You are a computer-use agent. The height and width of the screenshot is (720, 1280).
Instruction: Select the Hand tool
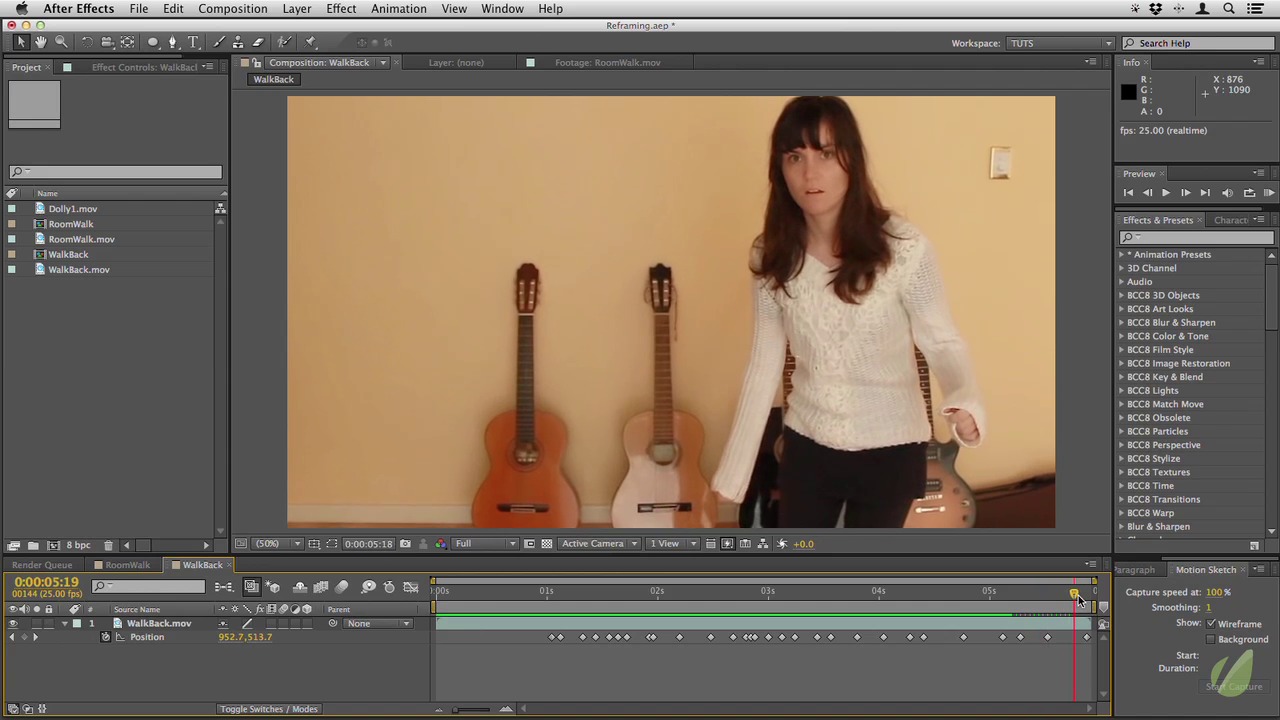click(x=41, y=42)
